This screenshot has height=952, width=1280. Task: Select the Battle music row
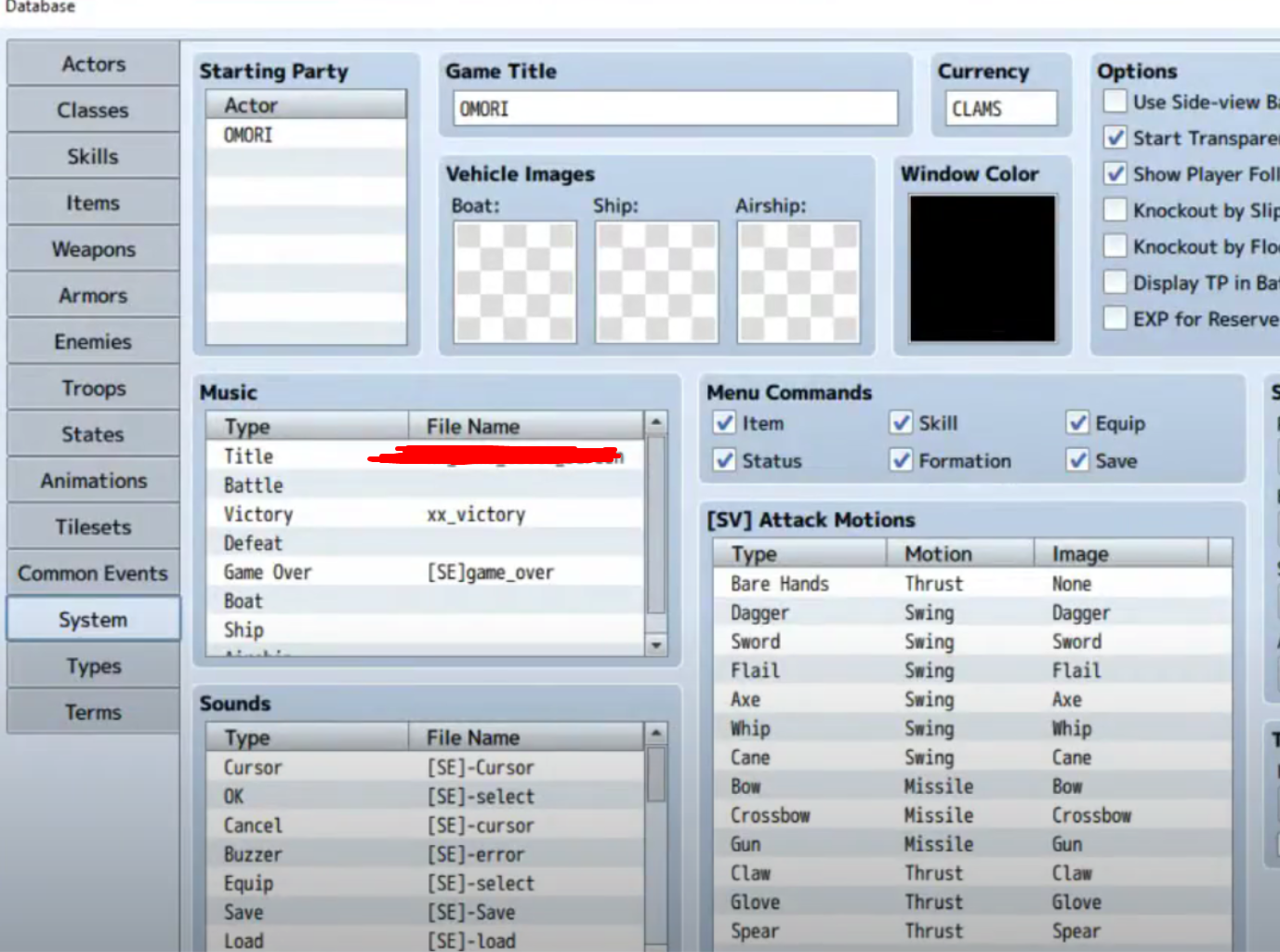point(425,484)
